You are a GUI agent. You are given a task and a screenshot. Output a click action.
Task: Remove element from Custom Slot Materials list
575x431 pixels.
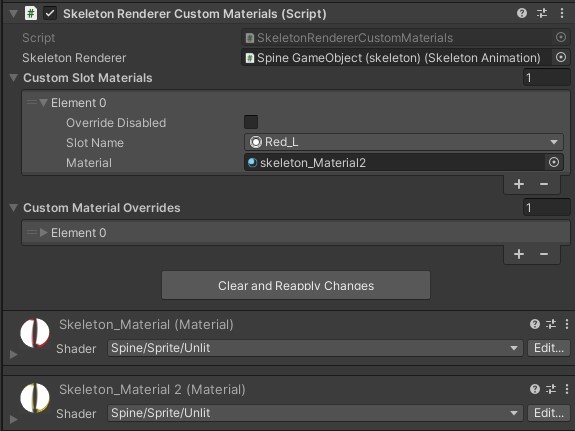coord(544,184)
